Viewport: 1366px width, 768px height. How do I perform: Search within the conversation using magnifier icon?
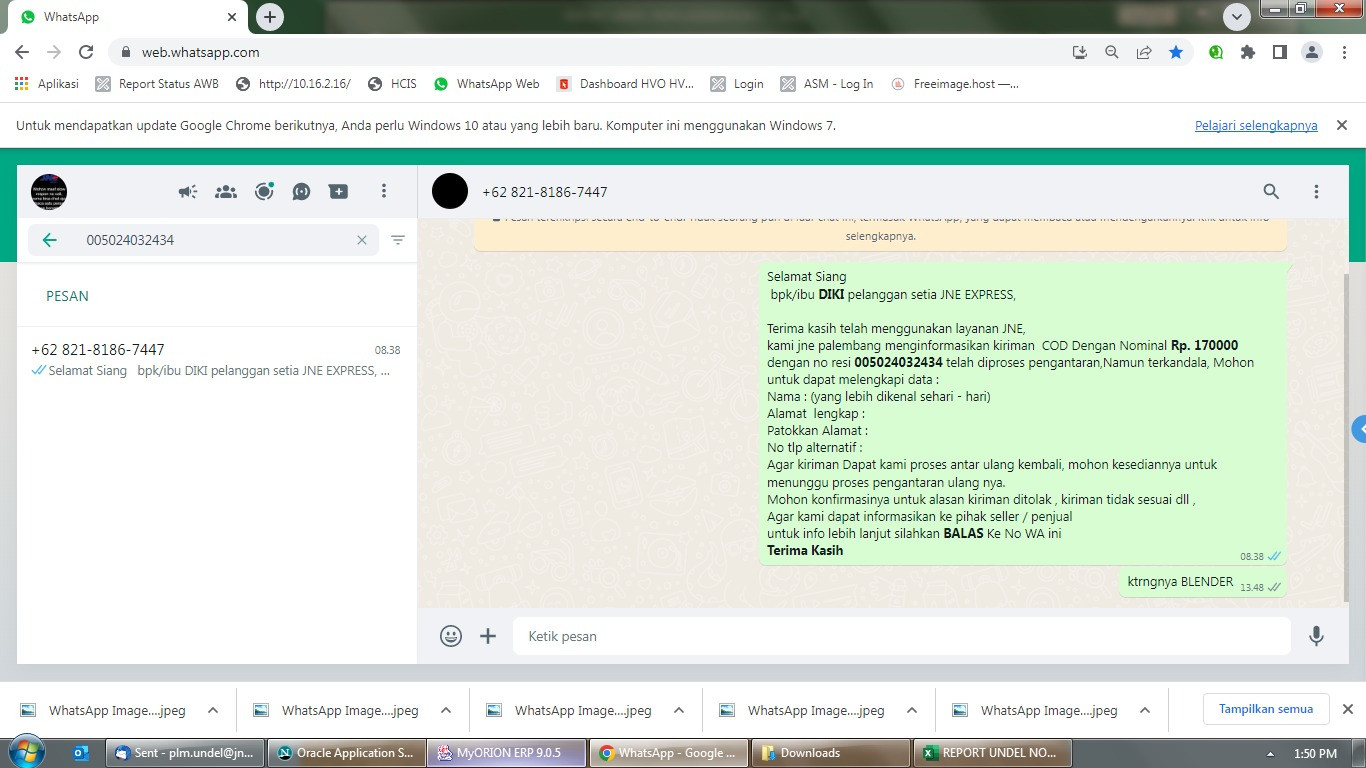point(1271,191)
